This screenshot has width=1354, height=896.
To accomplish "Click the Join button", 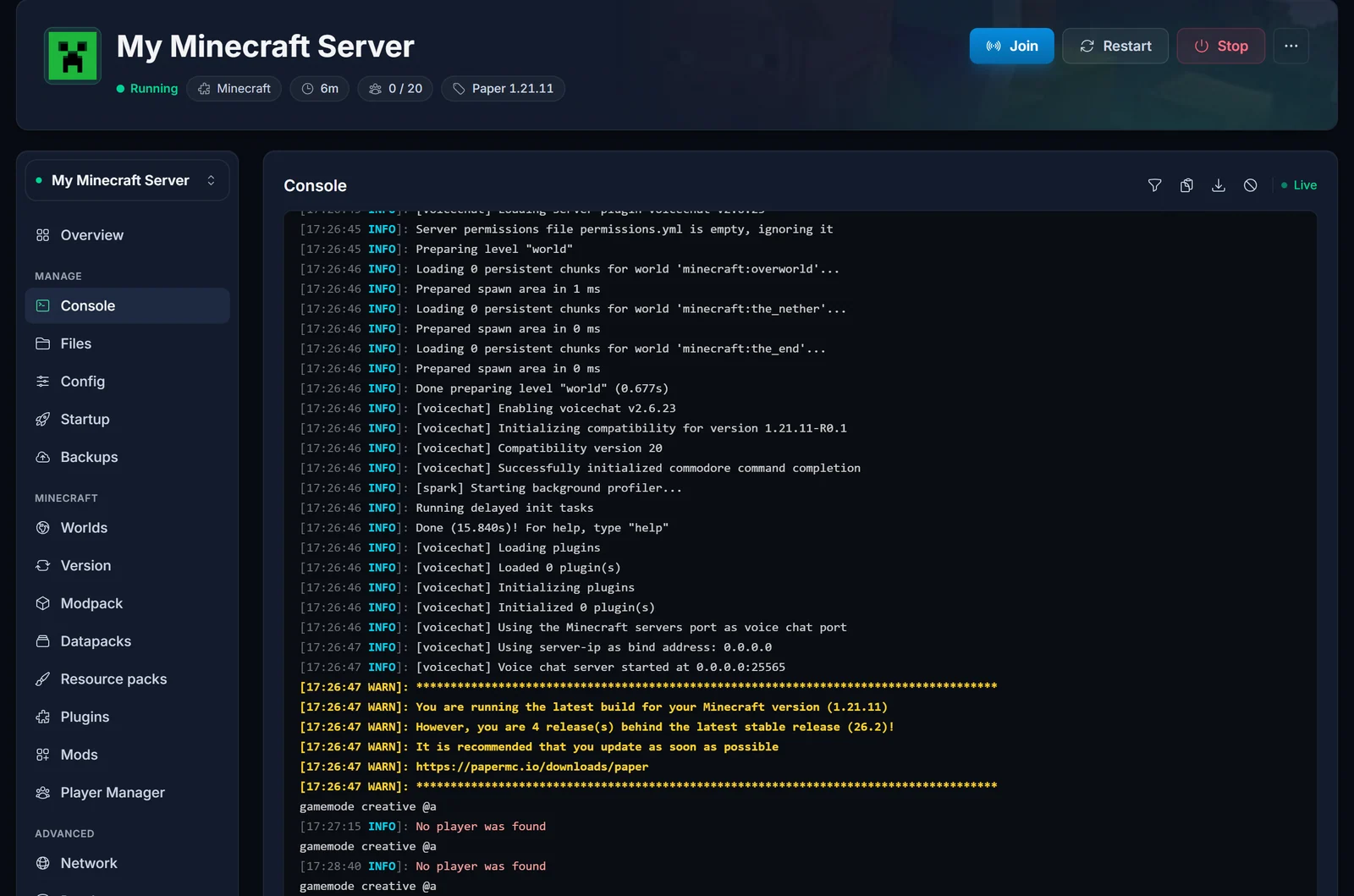I will [1011, 46].
